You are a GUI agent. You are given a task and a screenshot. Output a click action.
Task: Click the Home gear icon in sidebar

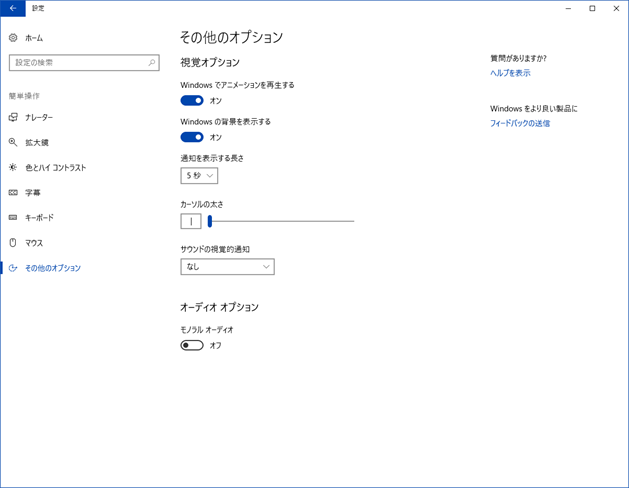(x=13, y=37)
